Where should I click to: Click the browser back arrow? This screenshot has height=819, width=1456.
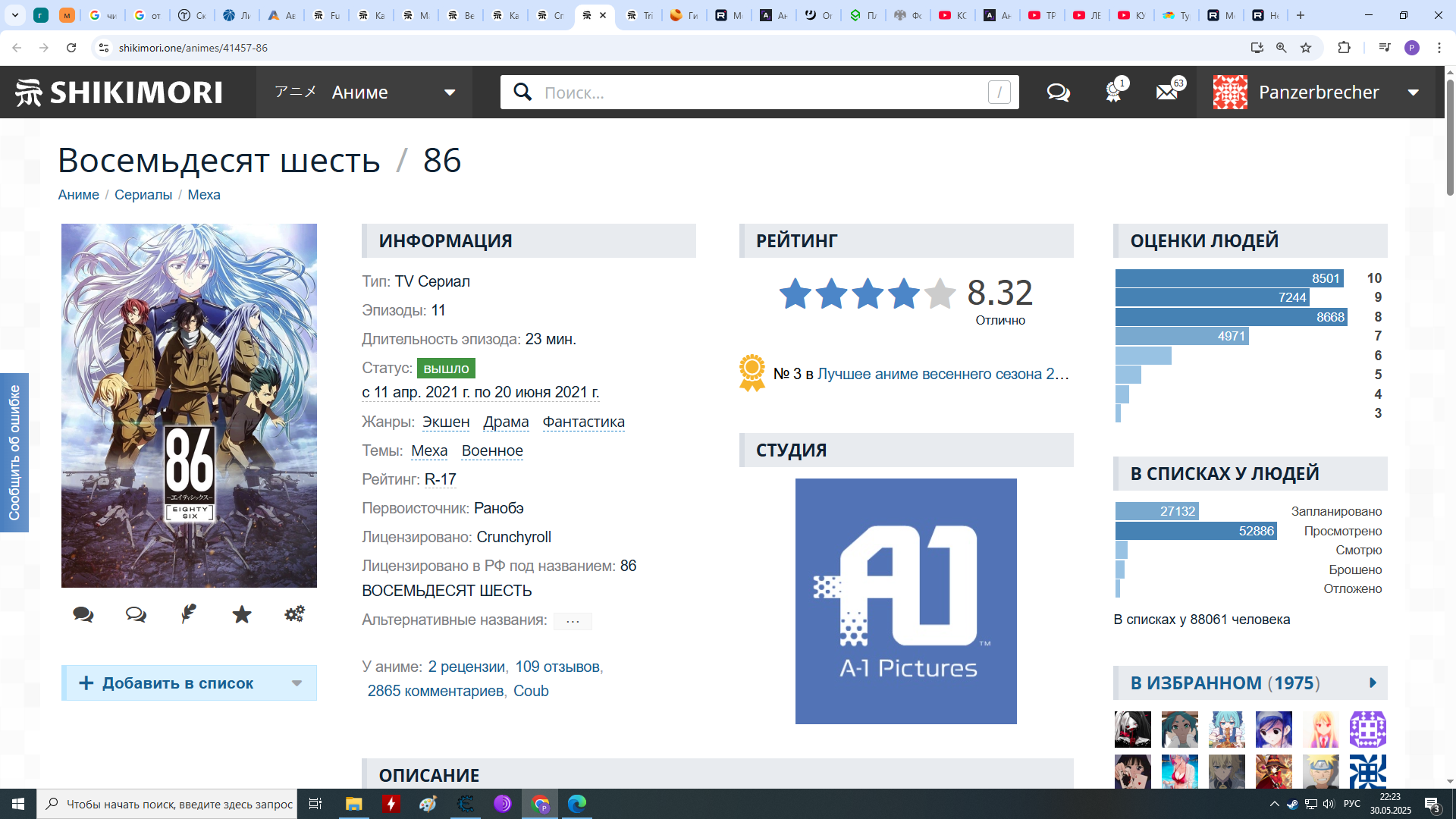(x=17, y=48)
